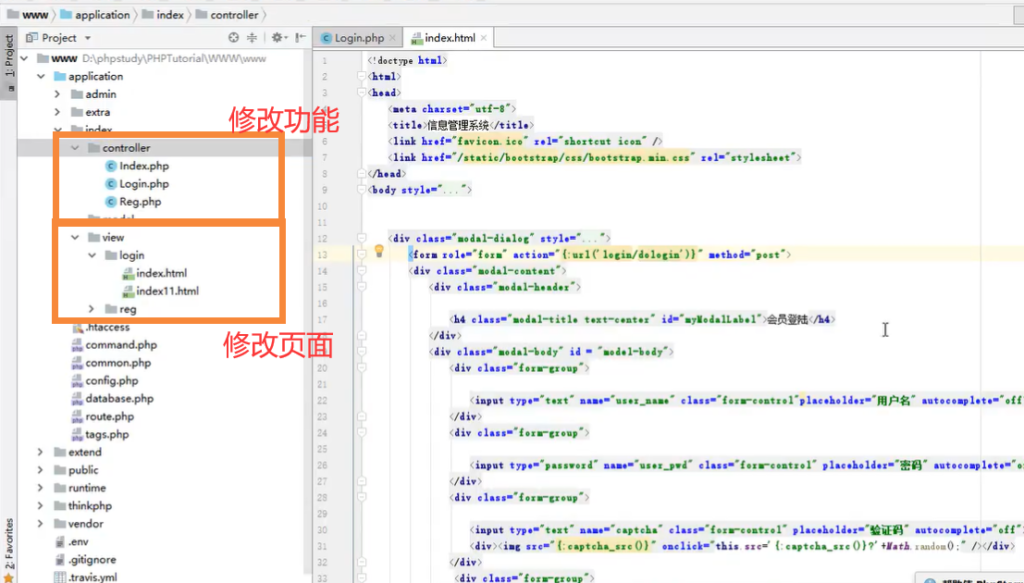Select Index.php in controller folder
The width and height of the screenshot is (1024, 583).
click(x=137, y=166)
